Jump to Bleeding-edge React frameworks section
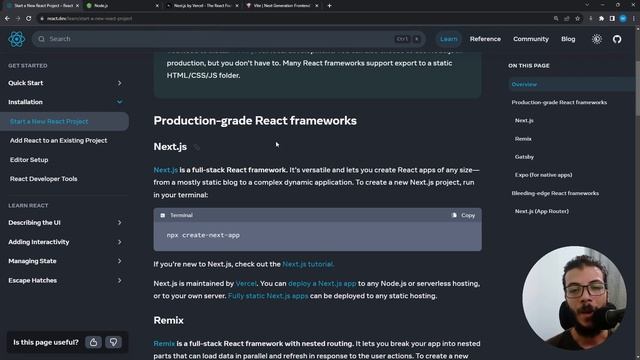This screenshot has height=360, width=640. 555,193
